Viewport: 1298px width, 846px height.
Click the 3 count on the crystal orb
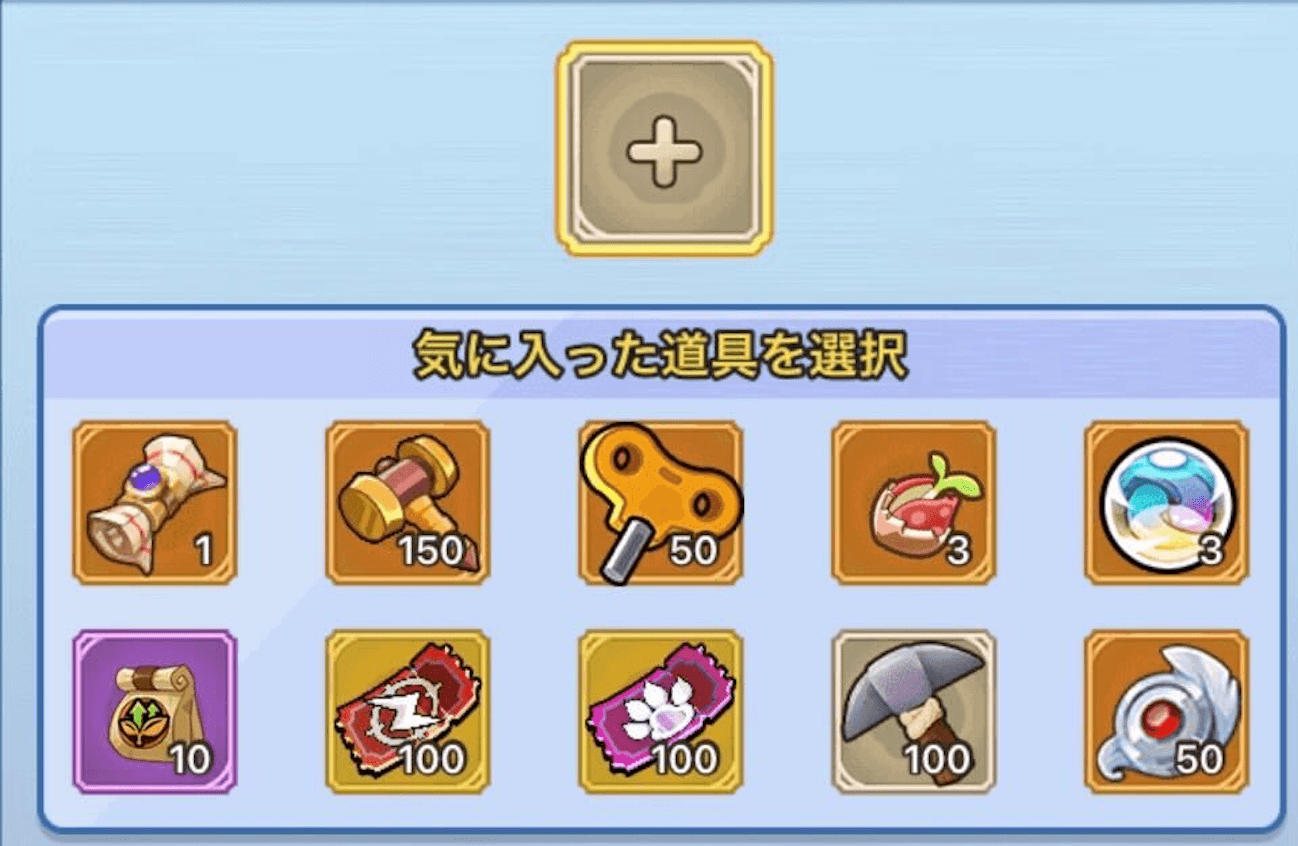click(1211, 551)
